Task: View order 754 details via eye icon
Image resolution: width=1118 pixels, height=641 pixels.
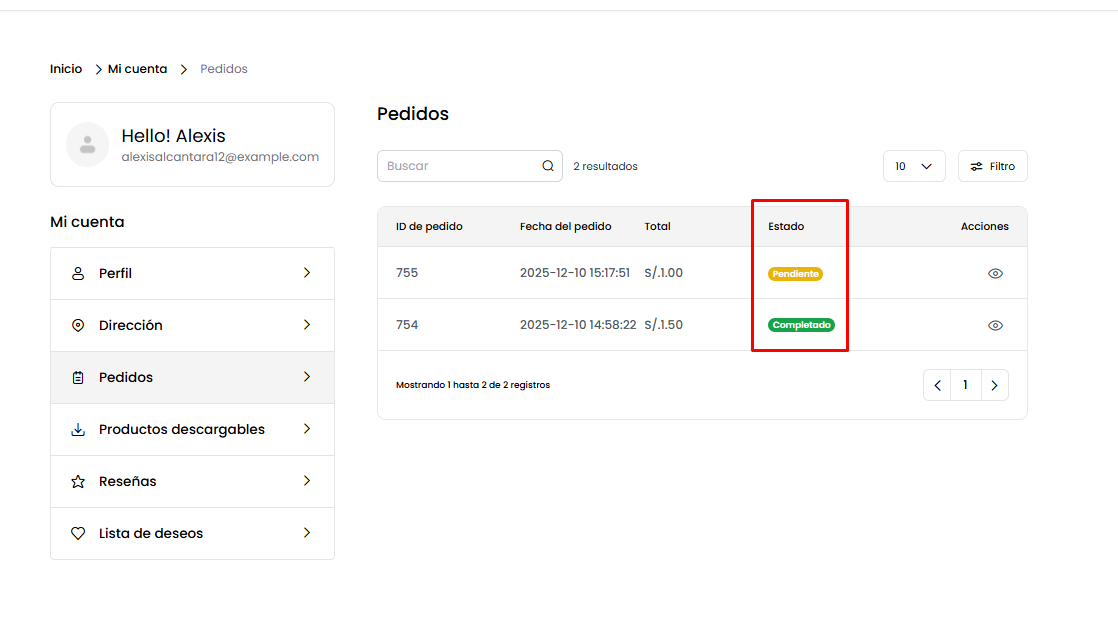Action: pyautogui.click(x=995, y=325)
